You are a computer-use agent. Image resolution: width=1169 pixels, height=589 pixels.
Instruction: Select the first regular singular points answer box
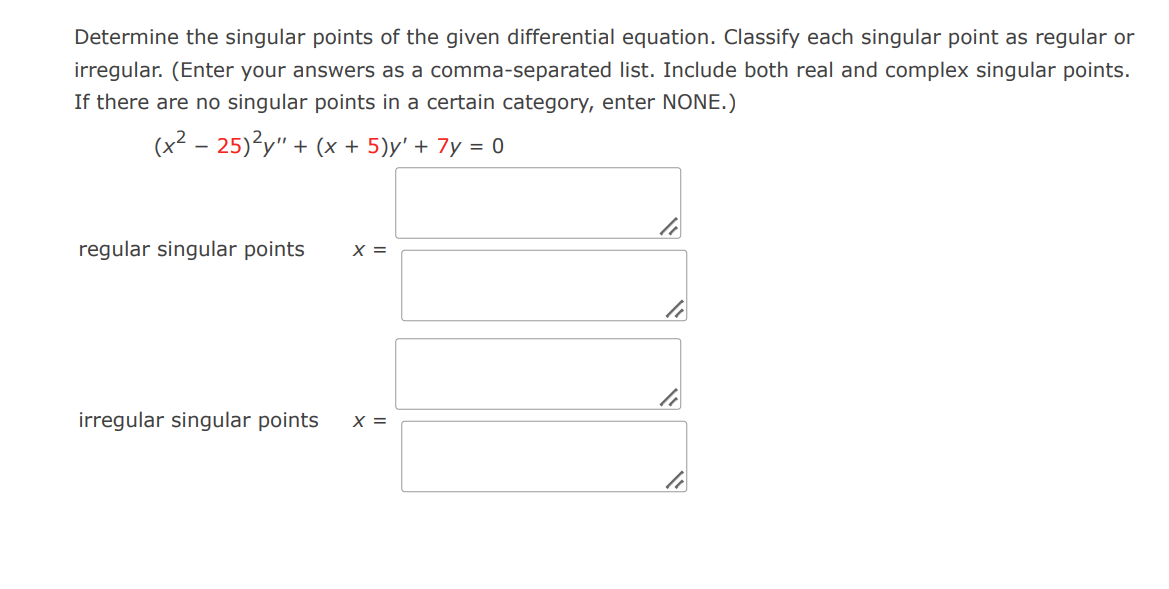coord(538,198)
